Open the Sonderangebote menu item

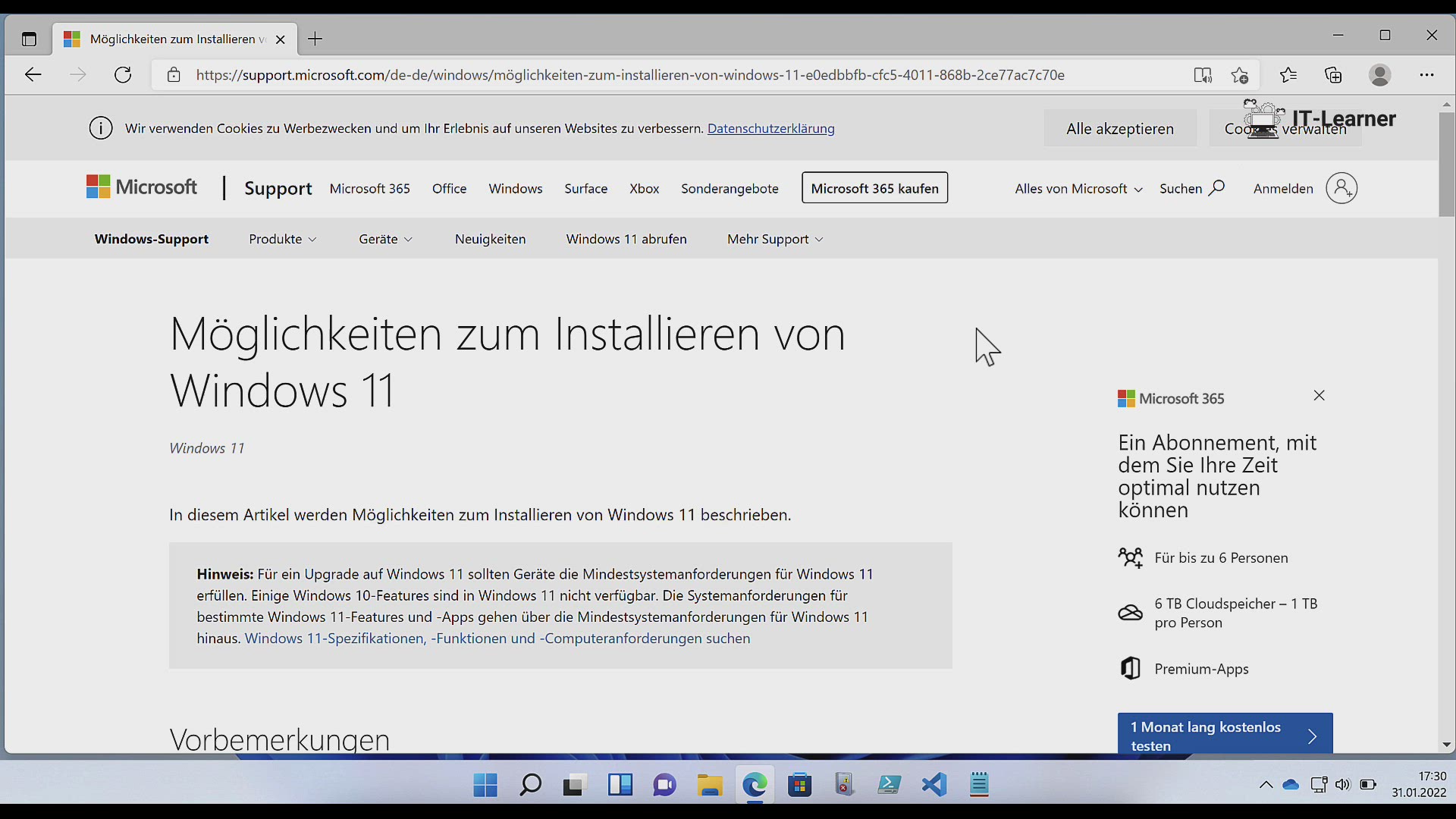[730, 188]
